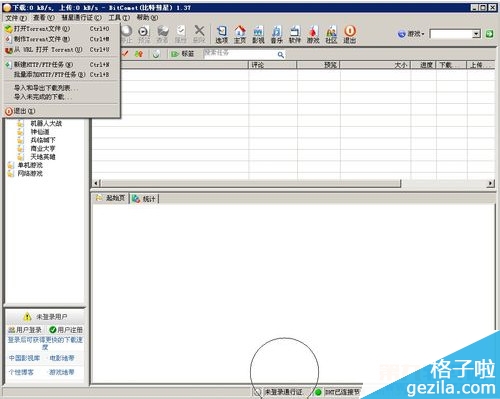
Task: Click the two-arrows filter icon
Action: (x=139, y=54)
